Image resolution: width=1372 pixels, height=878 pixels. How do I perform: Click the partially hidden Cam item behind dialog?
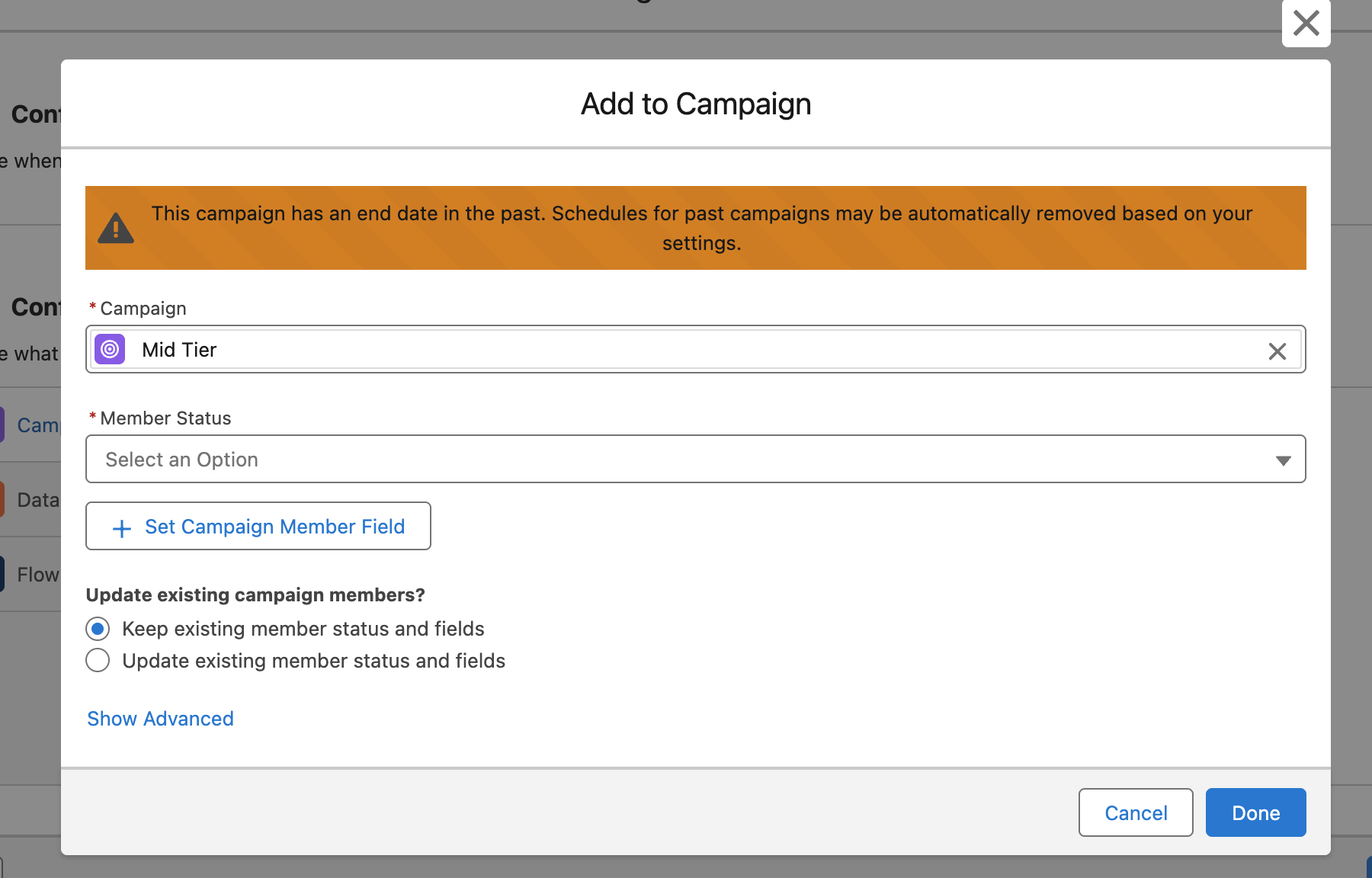37,425
